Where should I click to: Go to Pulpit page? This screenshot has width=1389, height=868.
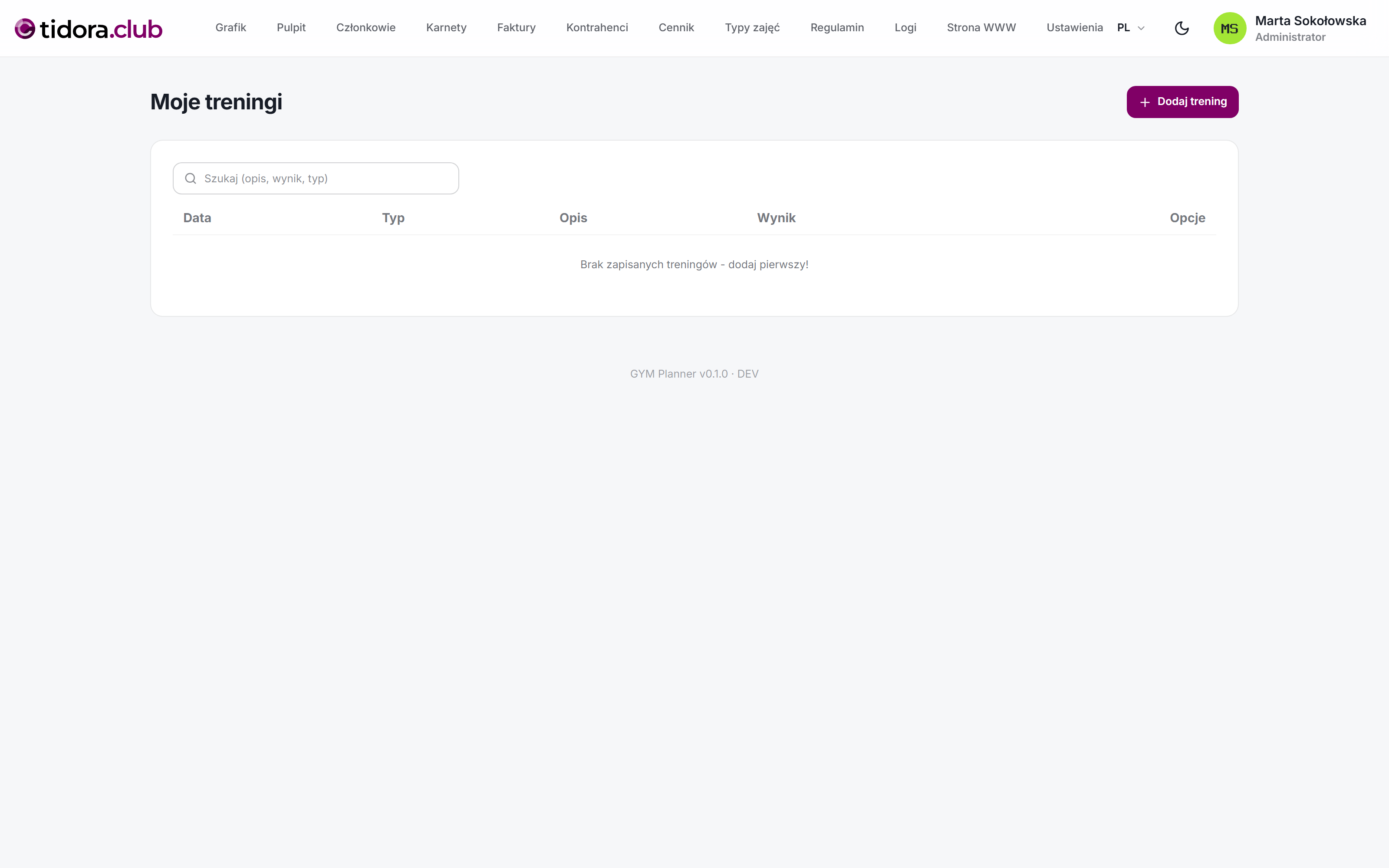coord(291,27)
